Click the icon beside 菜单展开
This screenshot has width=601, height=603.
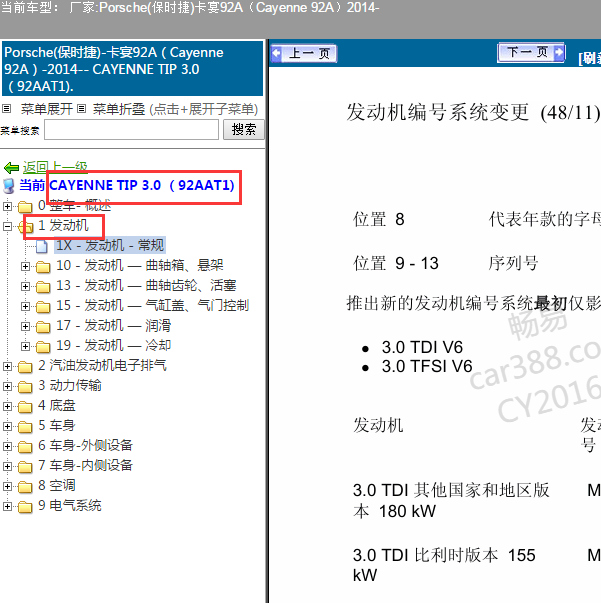7,109
